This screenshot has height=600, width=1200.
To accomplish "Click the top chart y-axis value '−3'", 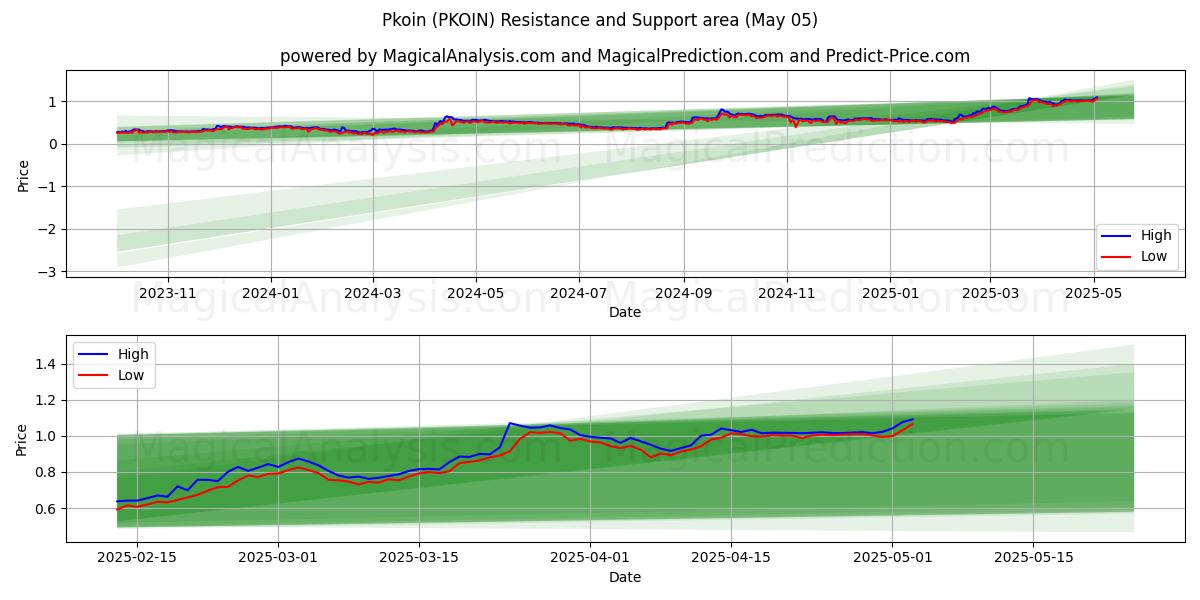I will (x=49, y=272).
